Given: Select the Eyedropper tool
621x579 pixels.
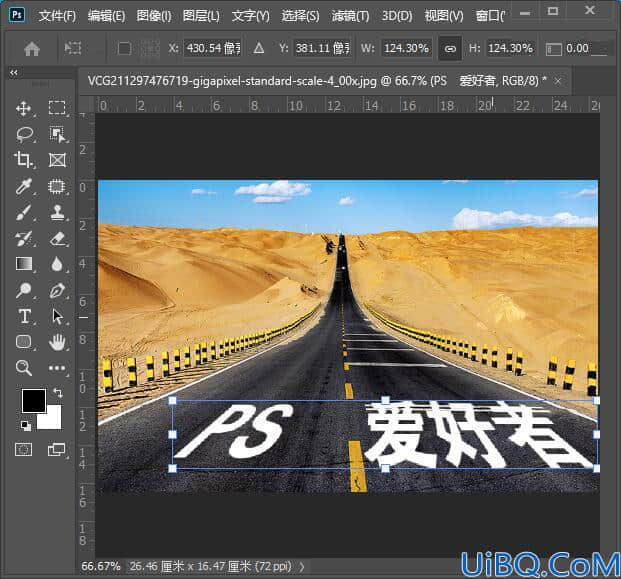Looking at the screenshot, I should [x=24, y=186].
